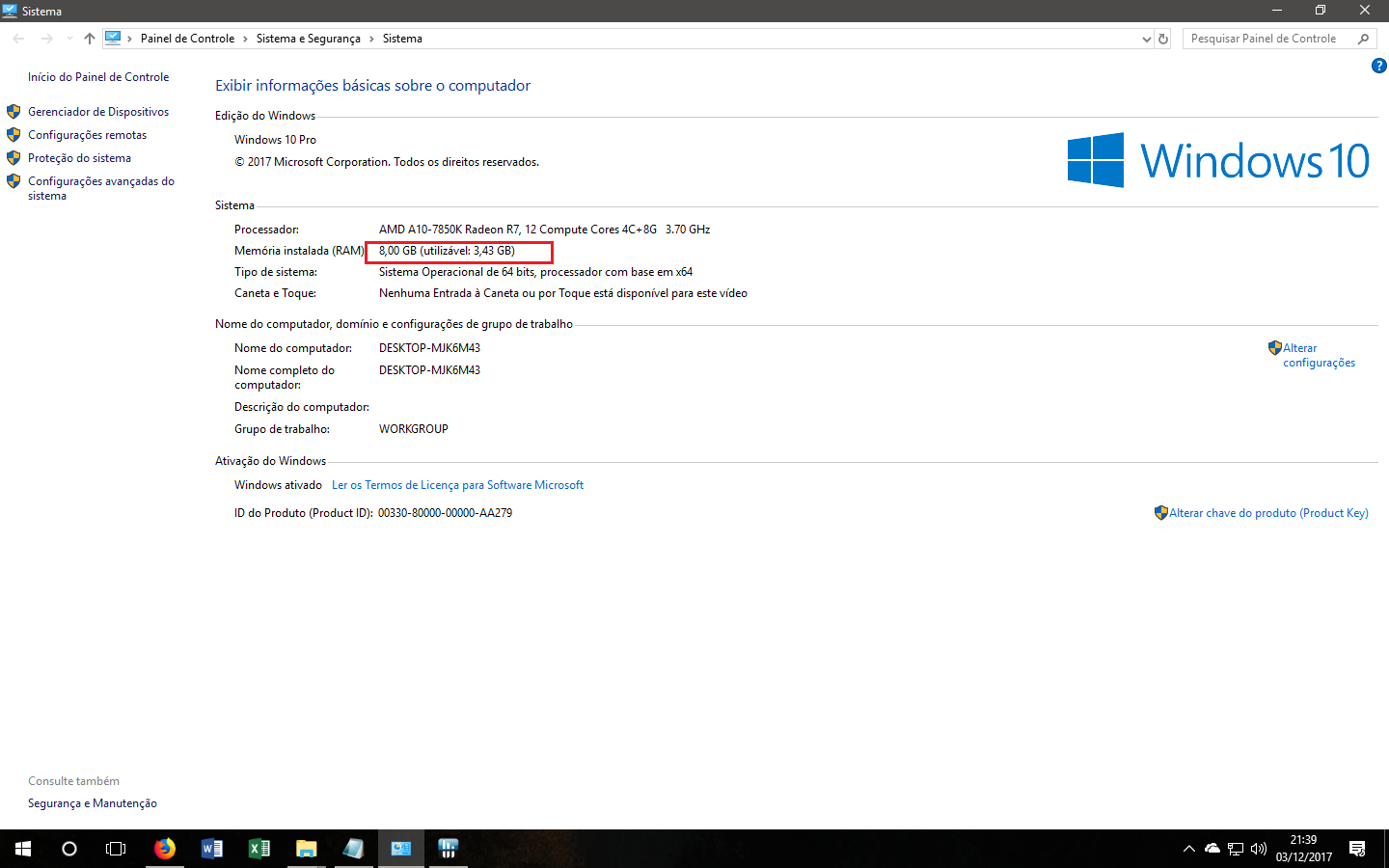The image size is (1389, 868).
Task: Click shield icon next to Alterar configurações
Action: coord(1274,348)
